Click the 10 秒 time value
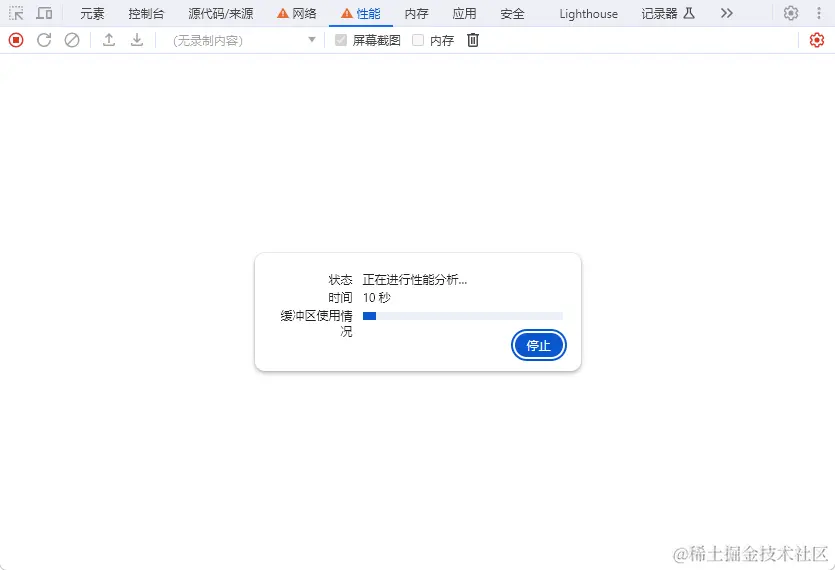Image resolution: width=835 pixels, height=570 pixels. coord(376,297)
